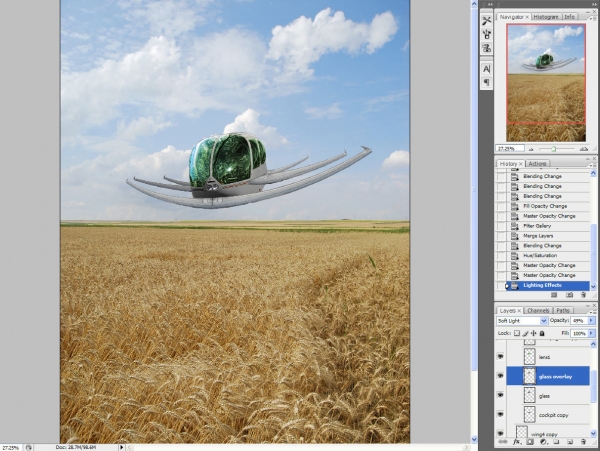600x451 pixels.
Task: Open the Brushes panel icon
Action: [x=486, y=35]
